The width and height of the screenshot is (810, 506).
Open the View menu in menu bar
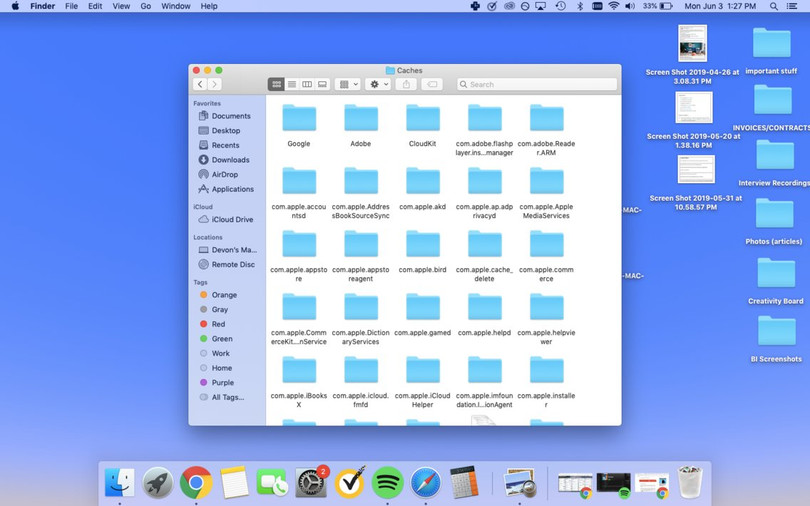121,6
